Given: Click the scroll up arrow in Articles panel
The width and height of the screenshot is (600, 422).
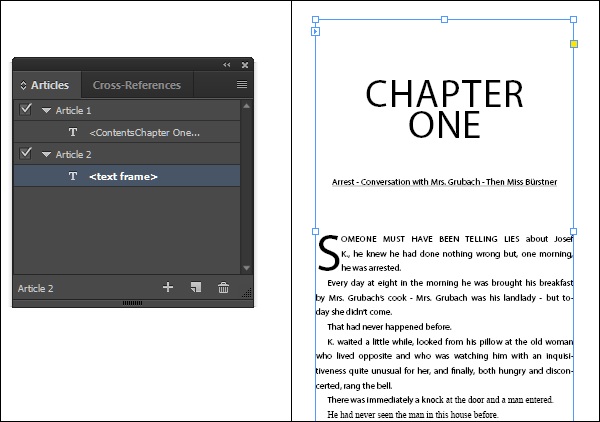Looking at the screenshot, I should [246, 106].
